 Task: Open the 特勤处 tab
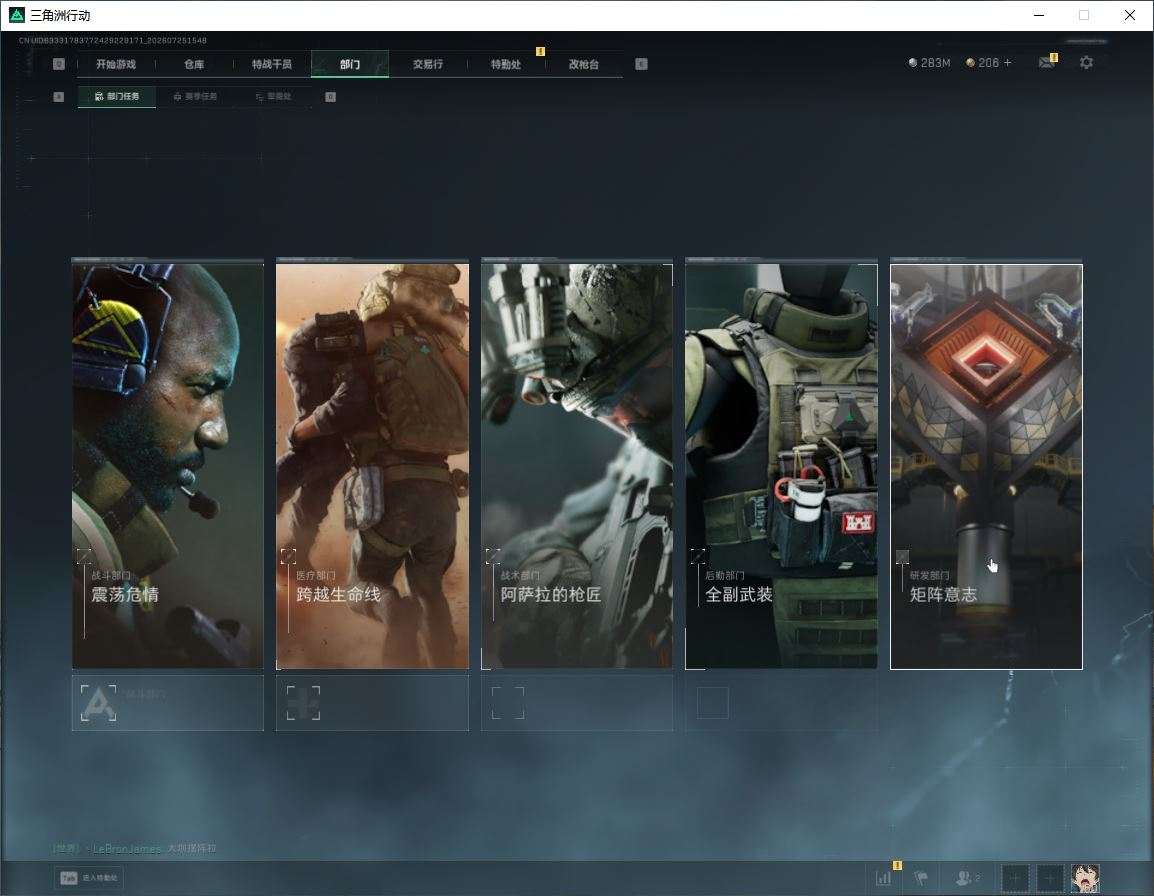tap(506, 64)
